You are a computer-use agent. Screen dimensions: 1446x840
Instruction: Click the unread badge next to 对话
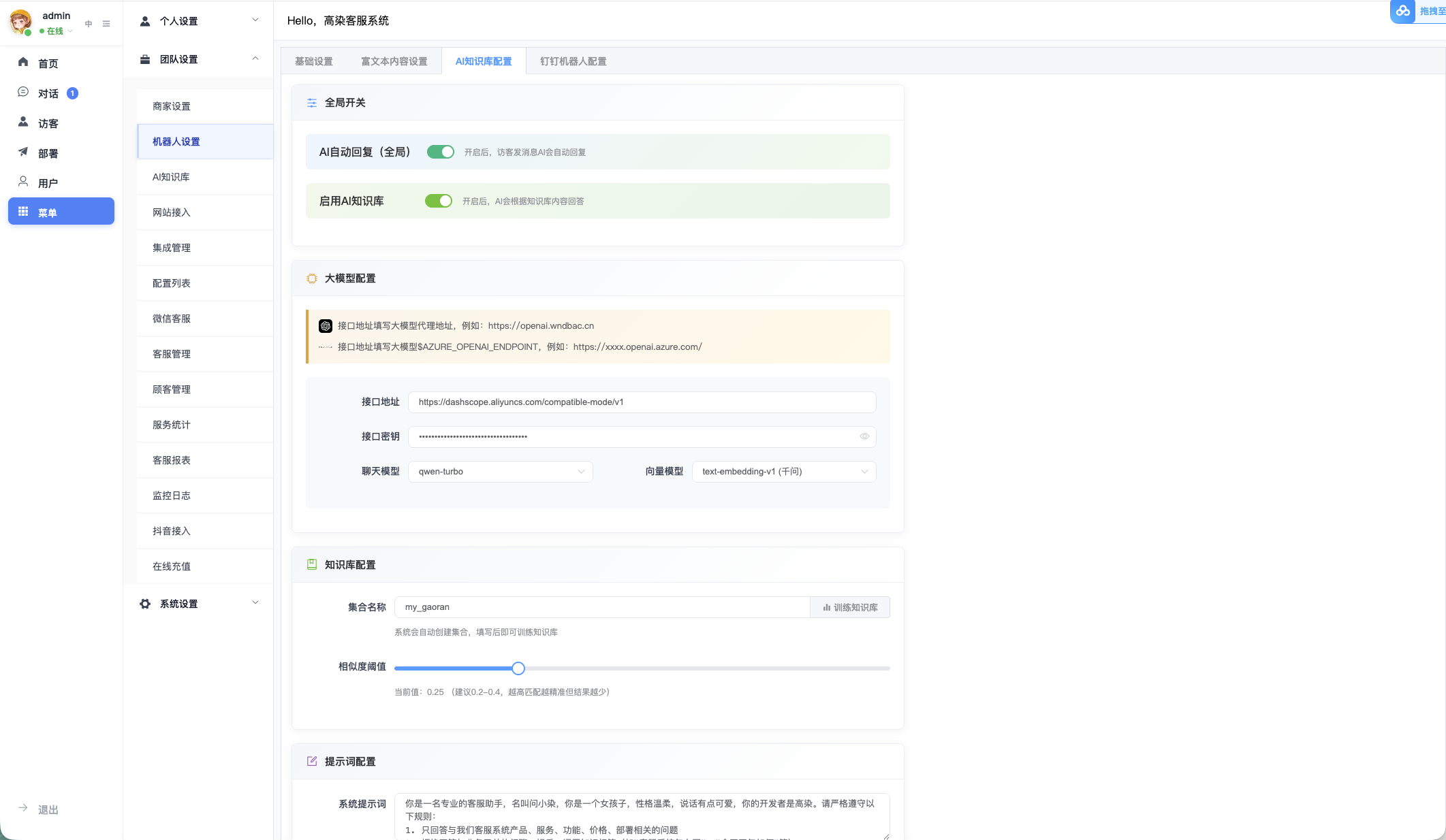click(x=72, y=93)
